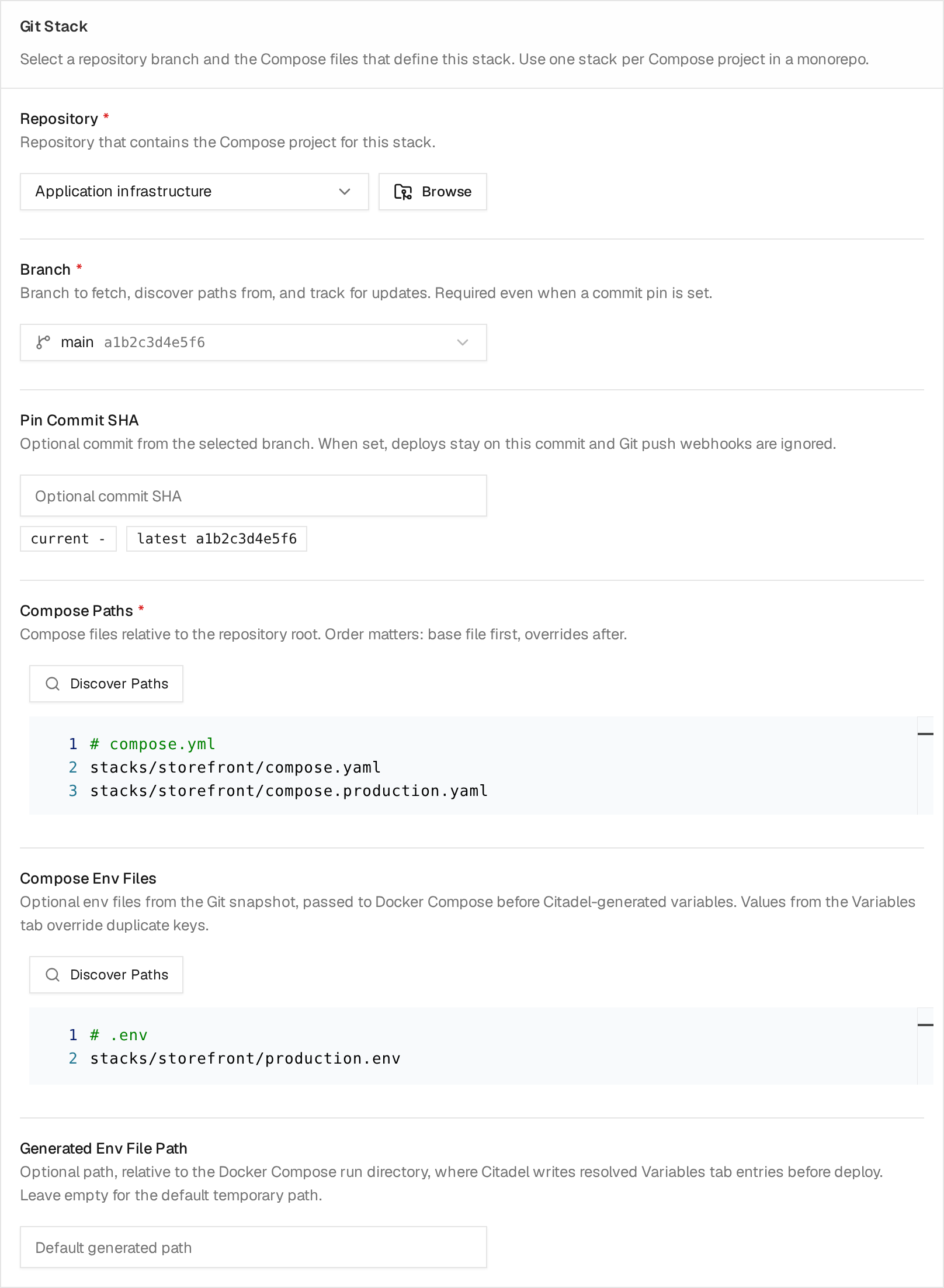Viewport: 944px width, 1288px height.
Task: Focus the Optional commit SHA input field
Action: 253,496
